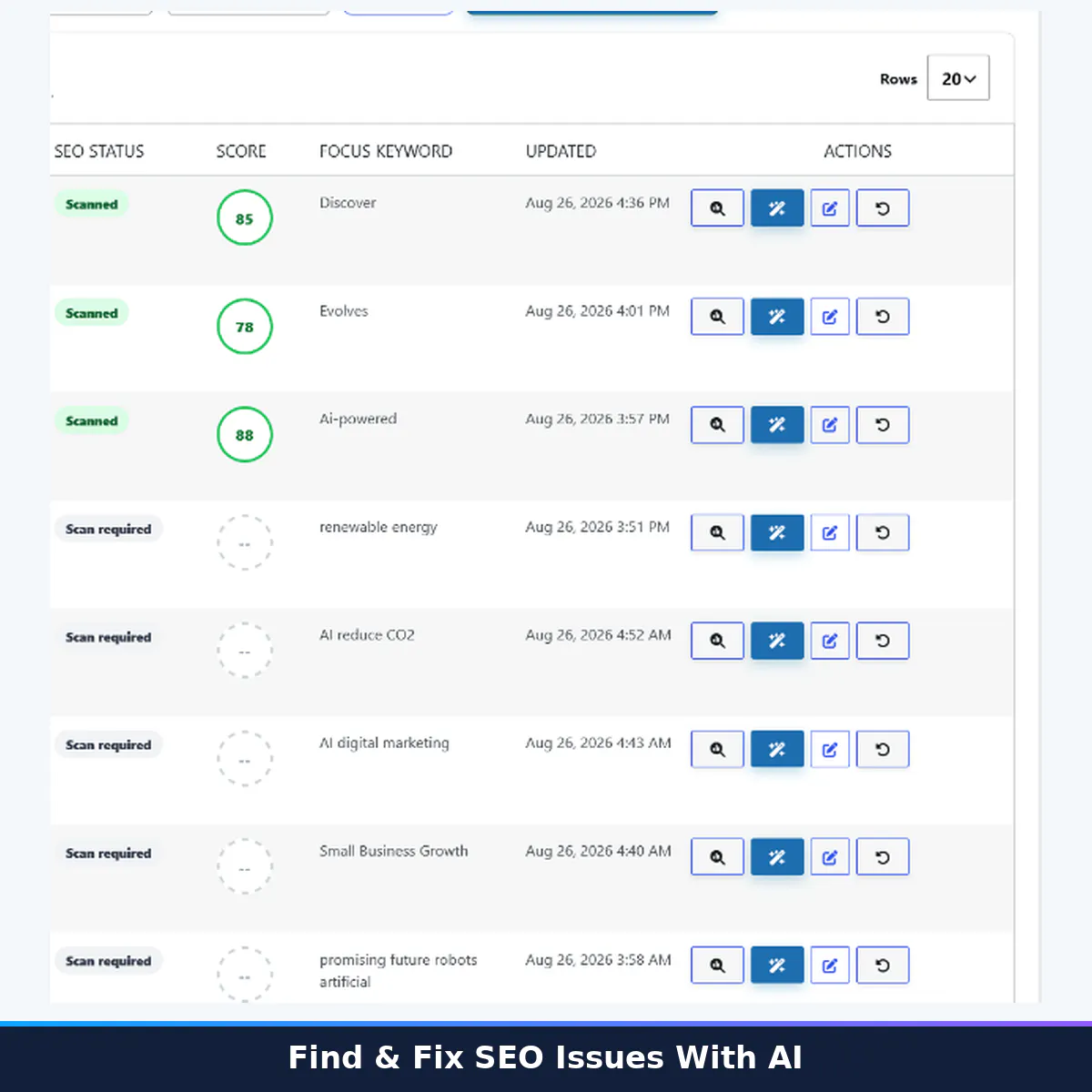Reset the Evolves keyword row

[x=883, y=317]
